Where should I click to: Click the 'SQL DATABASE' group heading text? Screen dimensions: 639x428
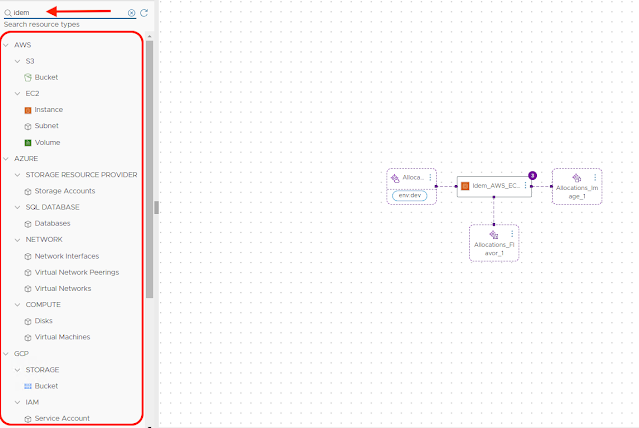tap(53, 207)
